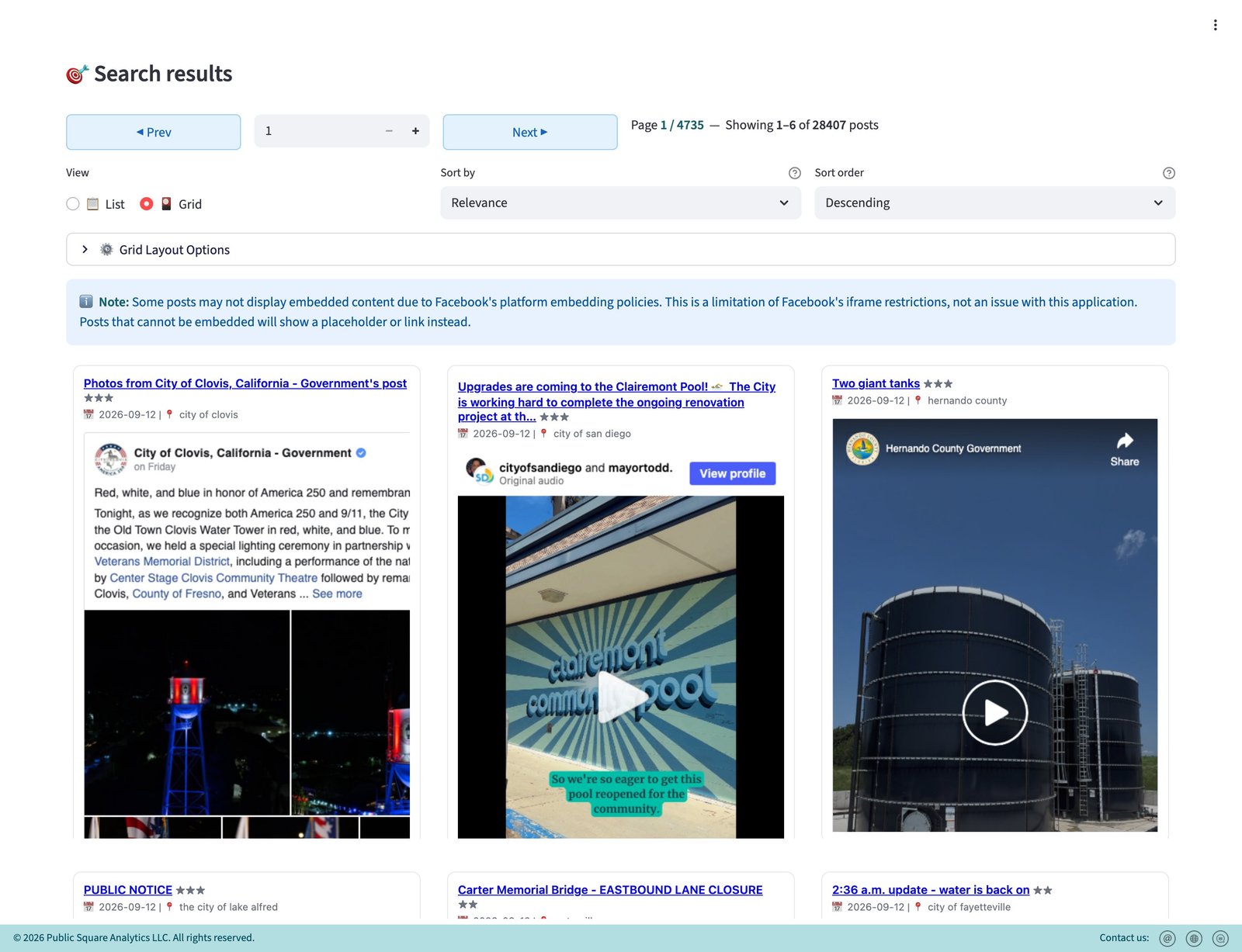This screenshot has width=1242, height=952.
Task: Click the City of Clovis profile avatar
Action: [x=110, y=459]
